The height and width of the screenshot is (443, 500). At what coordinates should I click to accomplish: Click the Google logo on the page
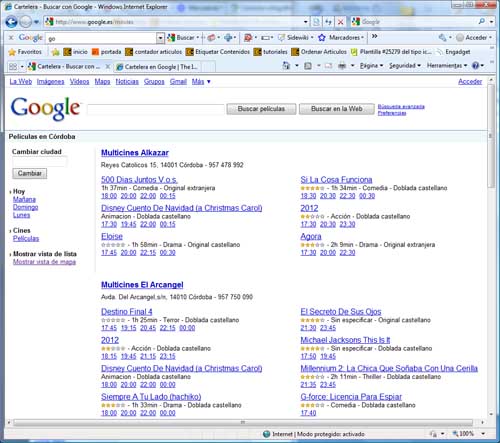tap(45, 108)
